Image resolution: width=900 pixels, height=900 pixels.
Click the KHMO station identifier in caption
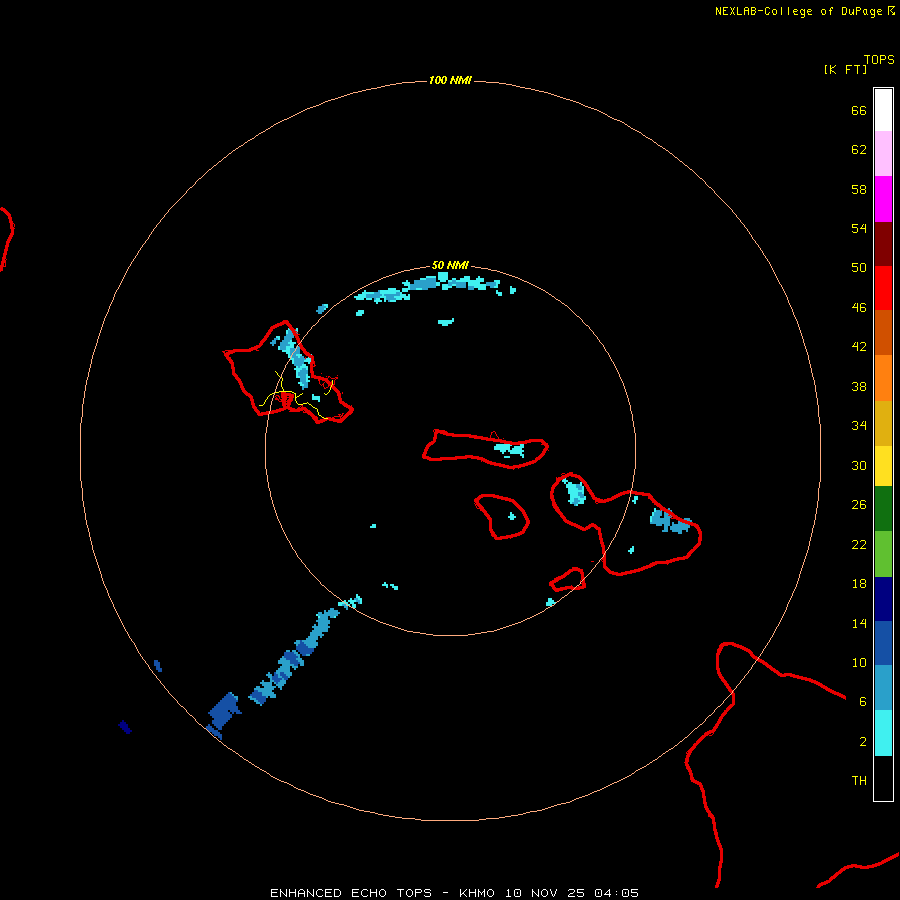coord(477,893)
